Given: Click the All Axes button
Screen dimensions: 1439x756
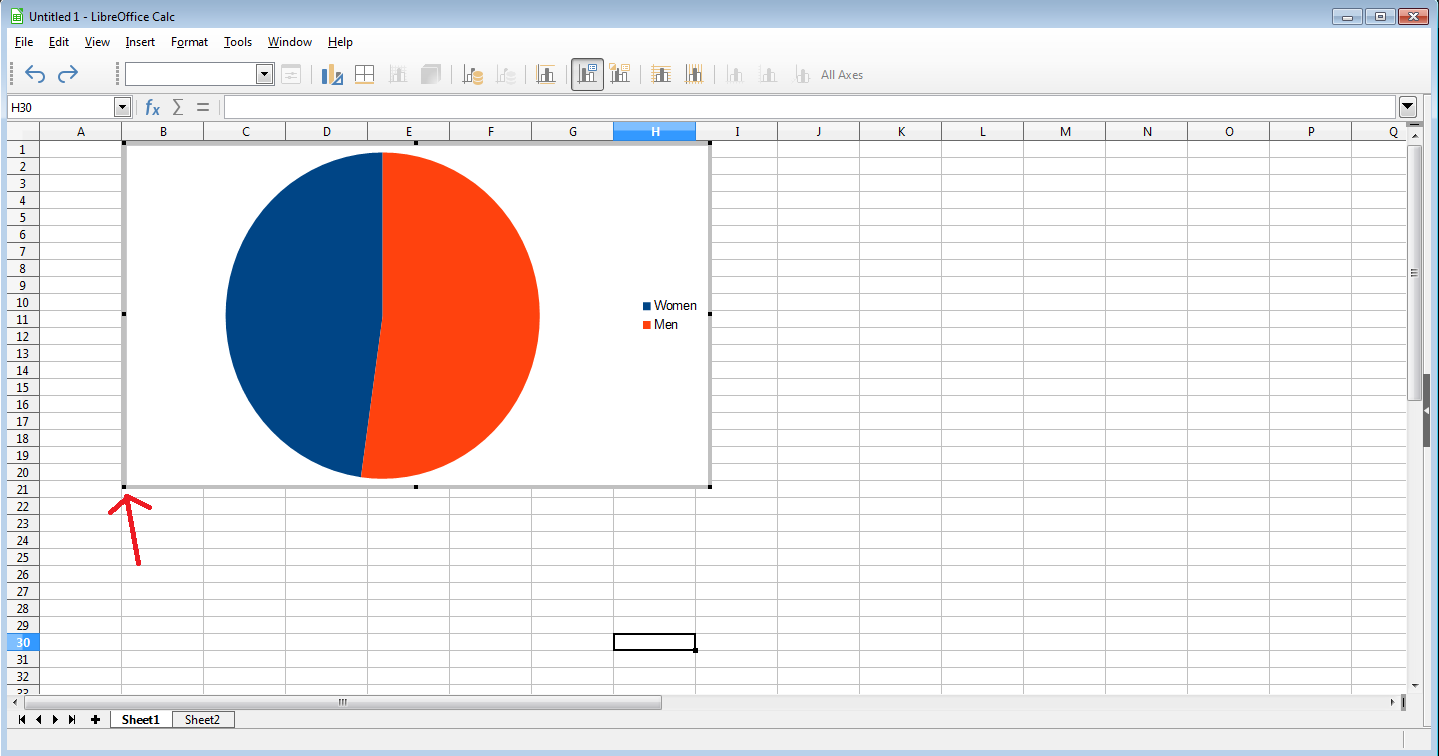Looking at the screenshot, I should pyautogui.click(x=842, y=75).
